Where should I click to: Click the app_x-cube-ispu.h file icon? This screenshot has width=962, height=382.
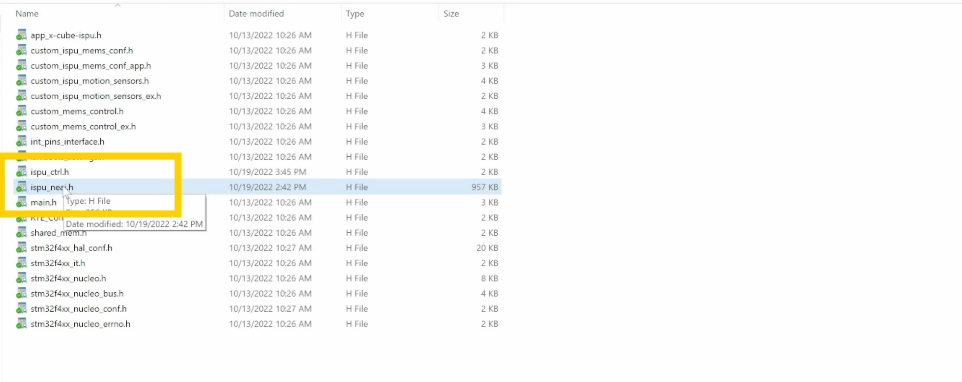point(21,35)
